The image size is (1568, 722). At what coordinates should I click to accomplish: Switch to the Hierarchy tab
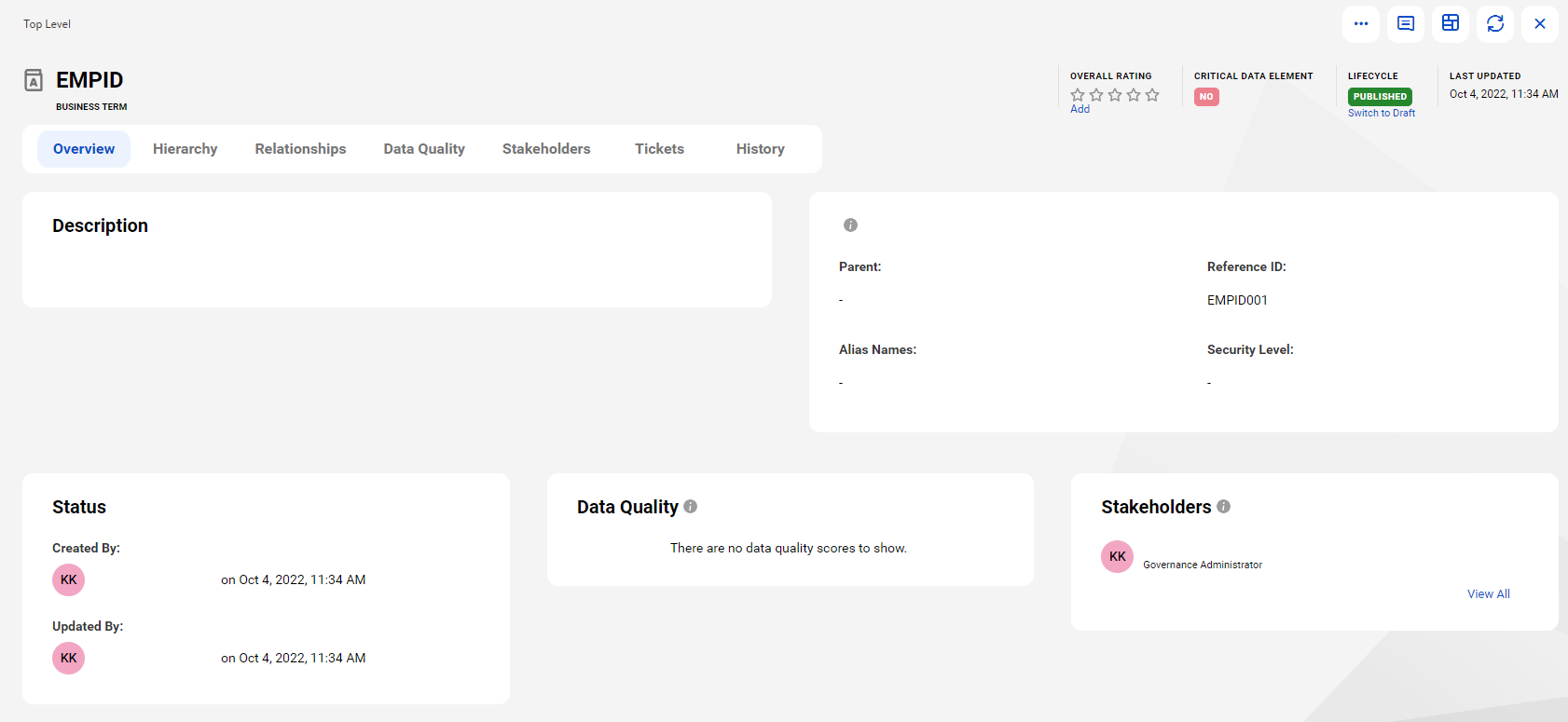click(186, 149)
